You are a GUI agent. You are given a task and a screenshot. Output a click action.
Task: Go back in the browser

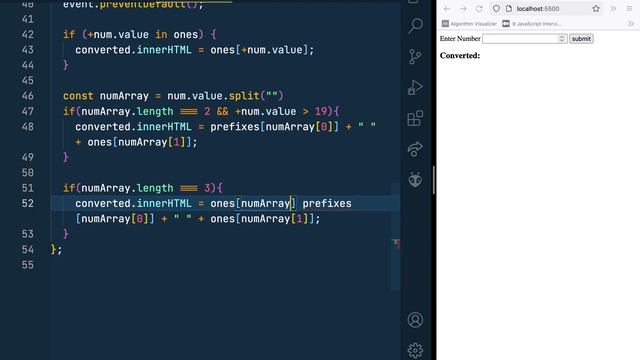point(447,9)
